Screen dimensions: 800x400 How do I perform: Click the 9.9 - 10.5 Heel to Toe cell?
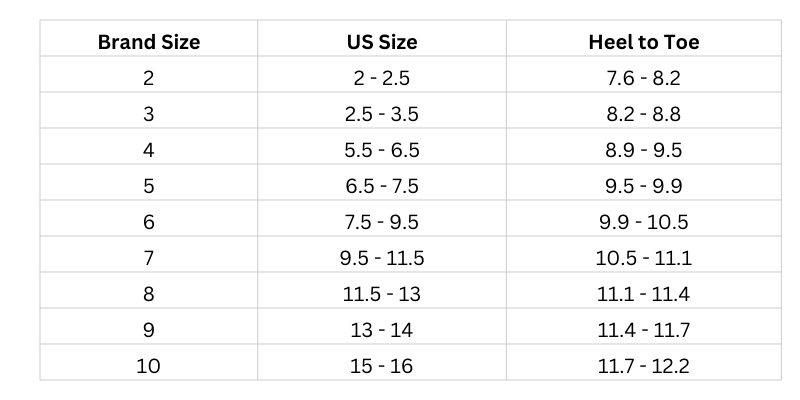click(643, 218)
